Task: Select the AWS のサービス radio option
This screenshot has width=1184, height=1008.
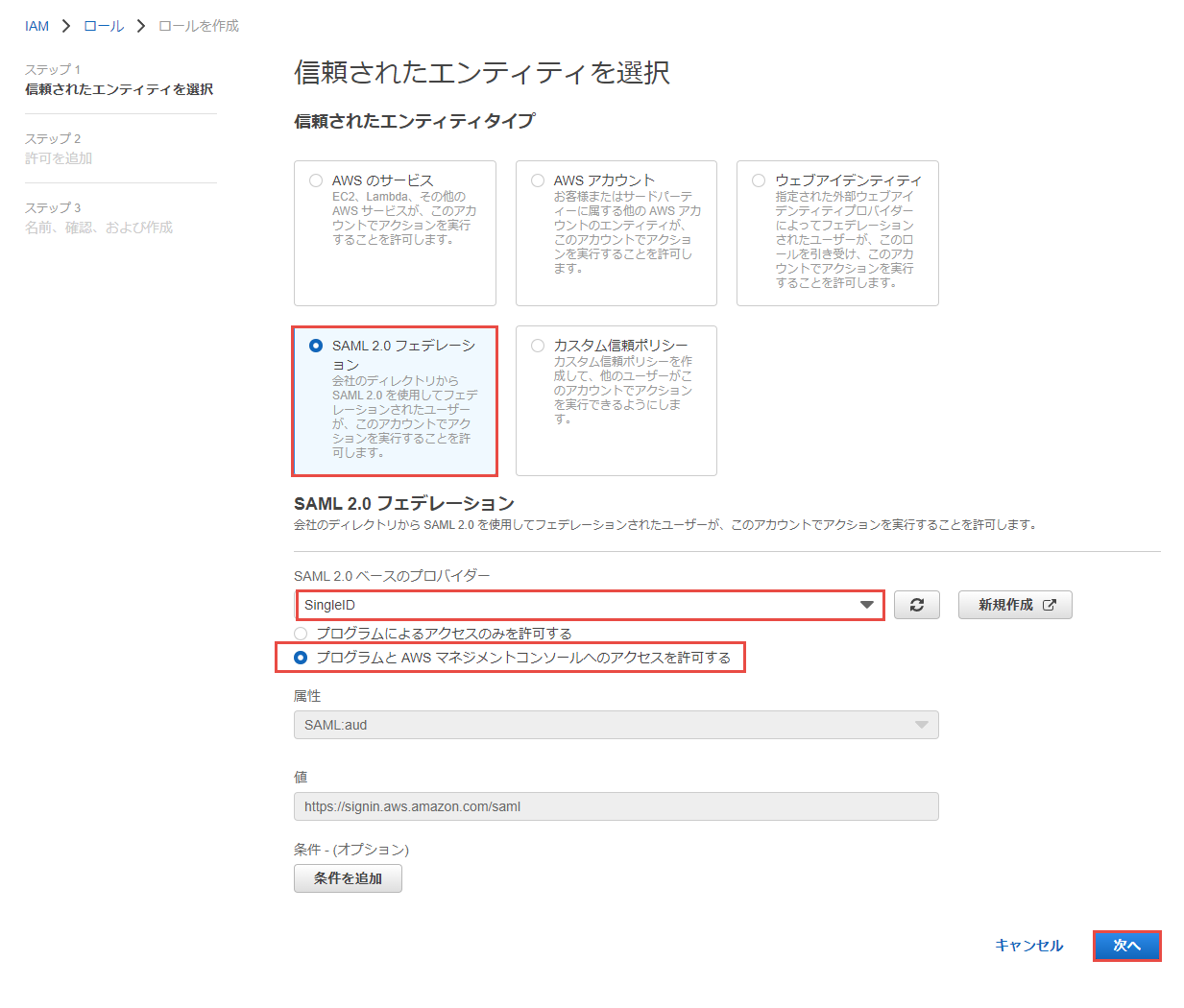Action: pyautogui.click(x=316, y=180)
